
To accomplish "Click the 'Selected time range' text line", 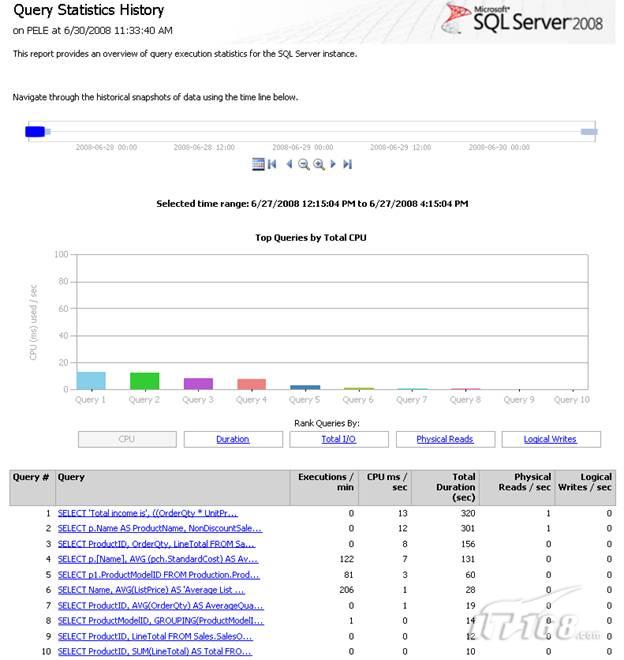I will coord(312,204).
